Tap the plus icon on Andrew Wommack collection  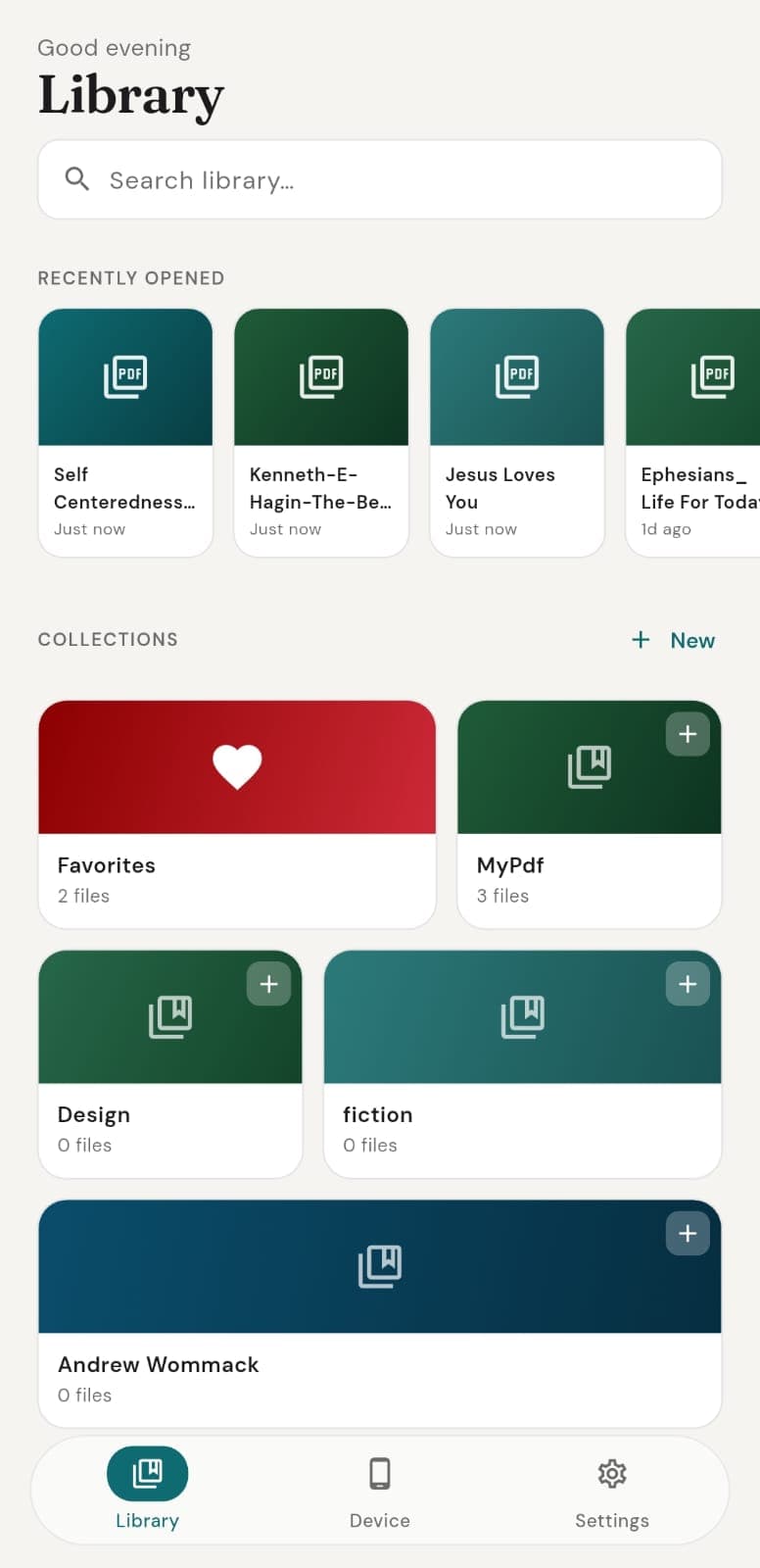click(x=688, y=1233)
